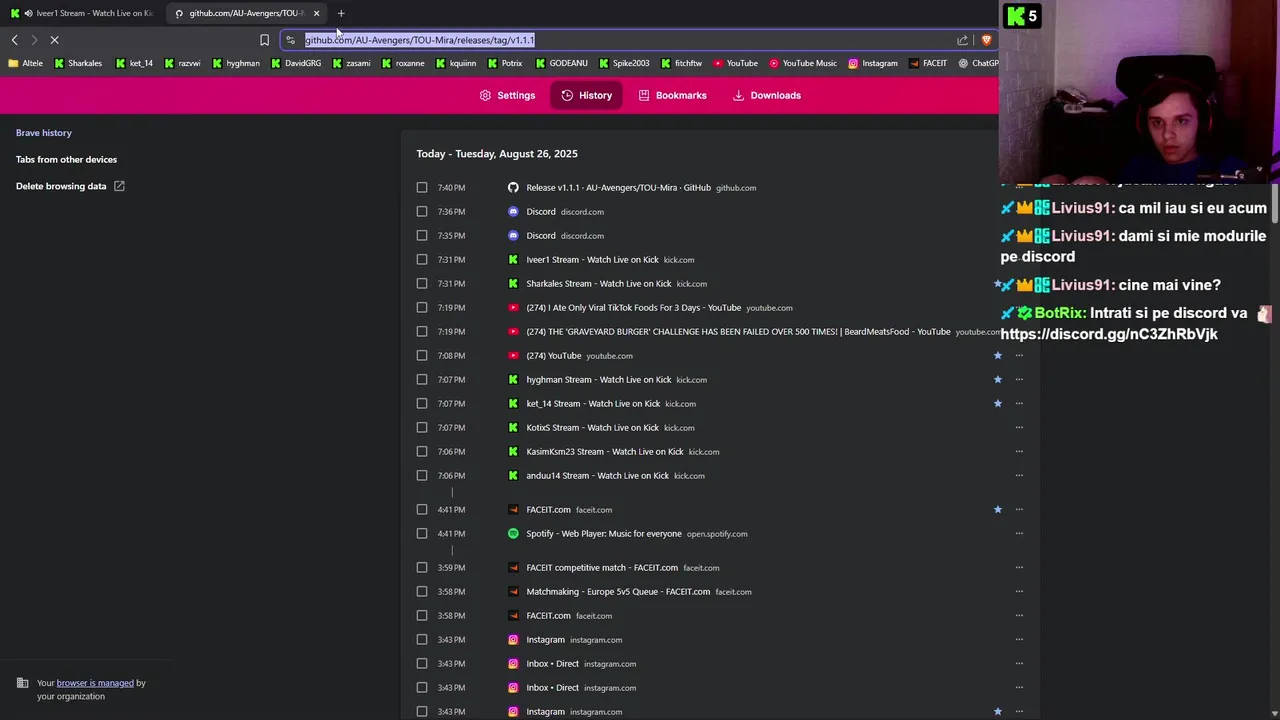
Task: Open a new tab with plus icon
Action: pyautogui.click(x=341, y=13)
